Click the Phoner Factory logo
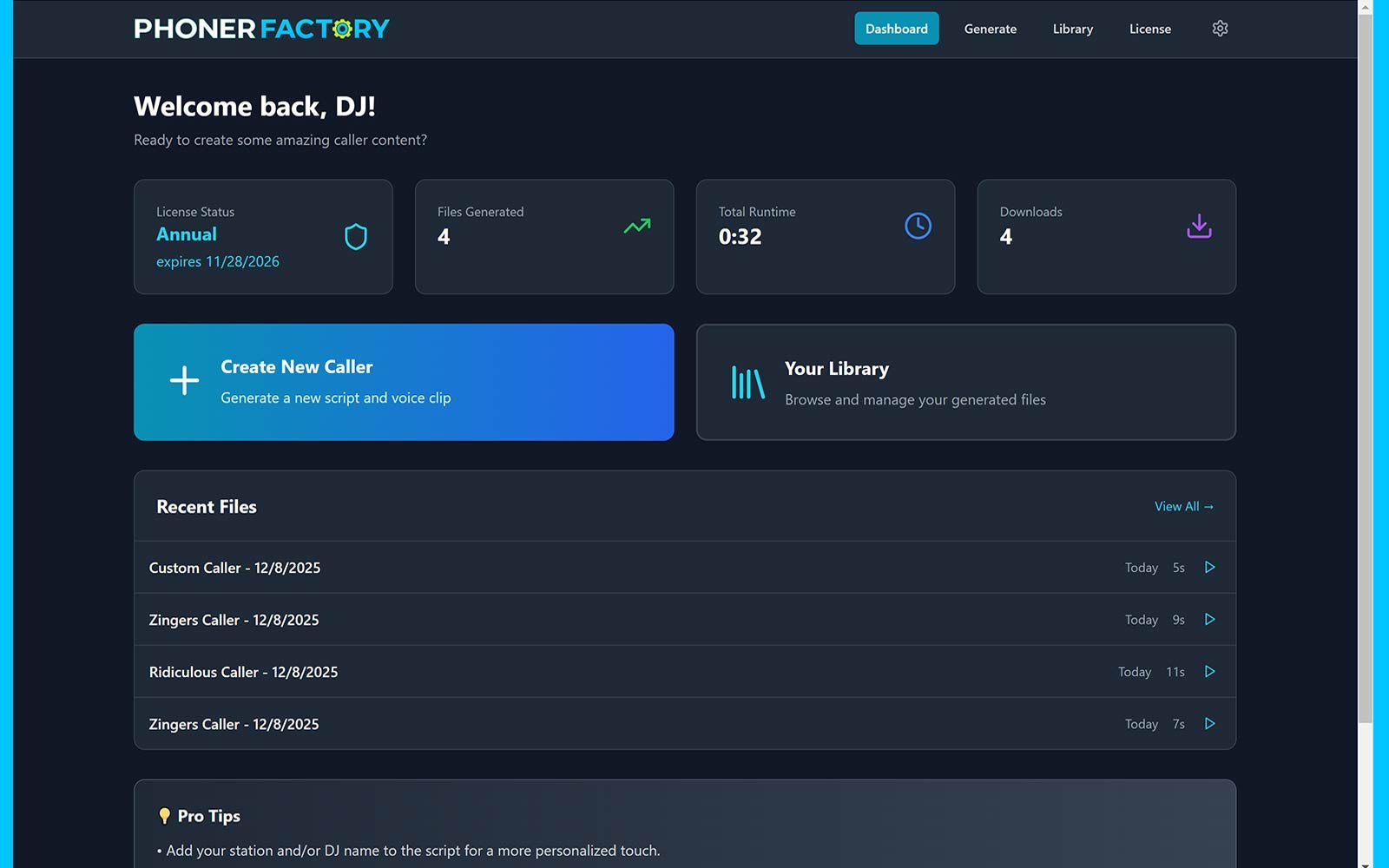The height and width of the screenshot is (868, 1389). (261, 29)
